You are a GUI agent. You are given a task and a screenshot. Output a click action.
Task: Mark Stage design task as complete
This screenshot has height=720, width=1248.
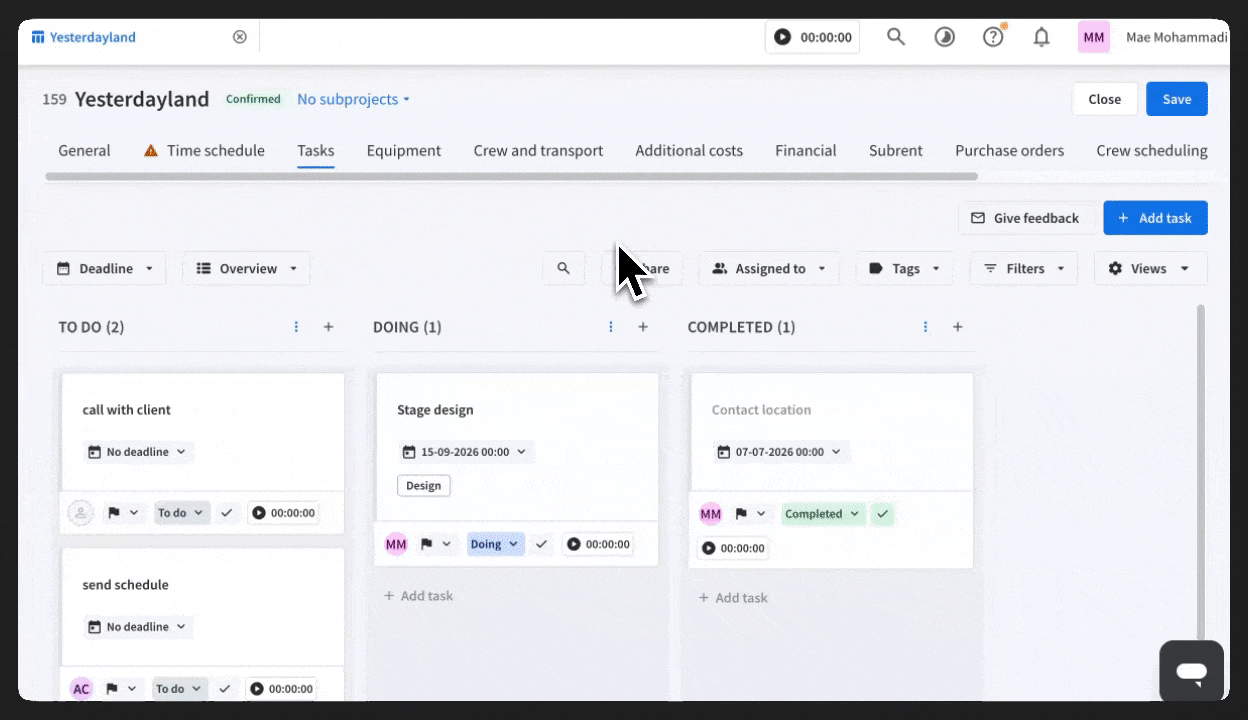(x=542, y=544)
